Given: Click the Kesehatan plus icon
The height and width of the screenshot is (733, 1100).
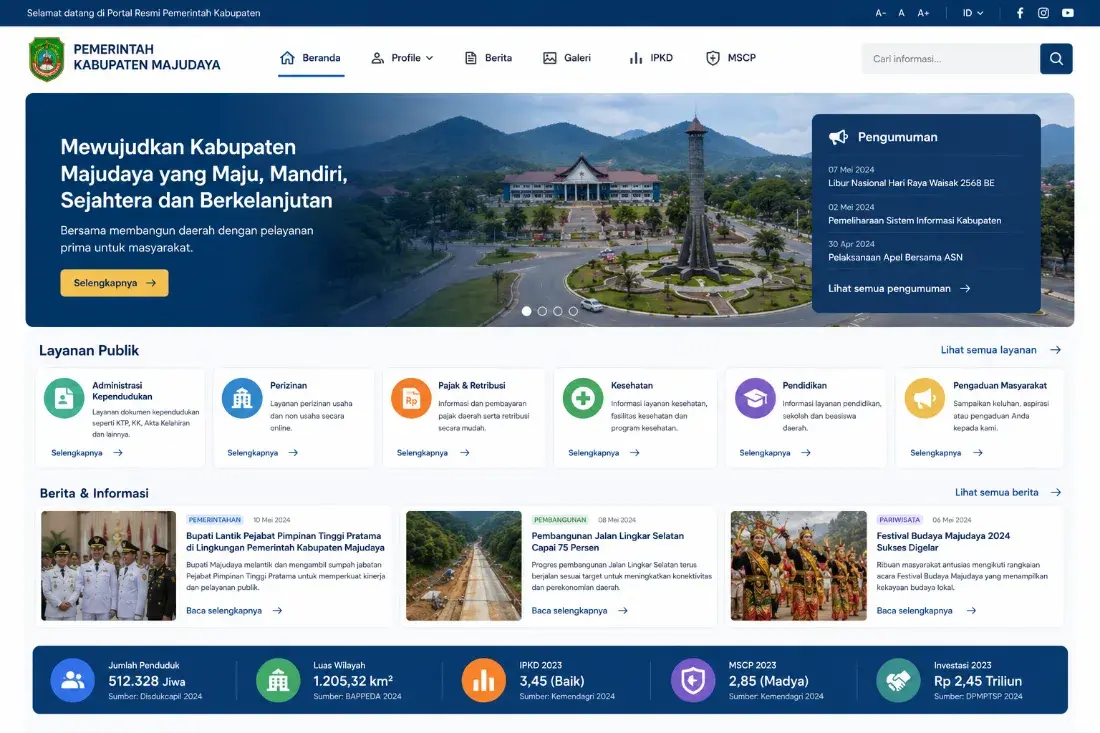Looking at the screenshot, I should click(583, 398).
